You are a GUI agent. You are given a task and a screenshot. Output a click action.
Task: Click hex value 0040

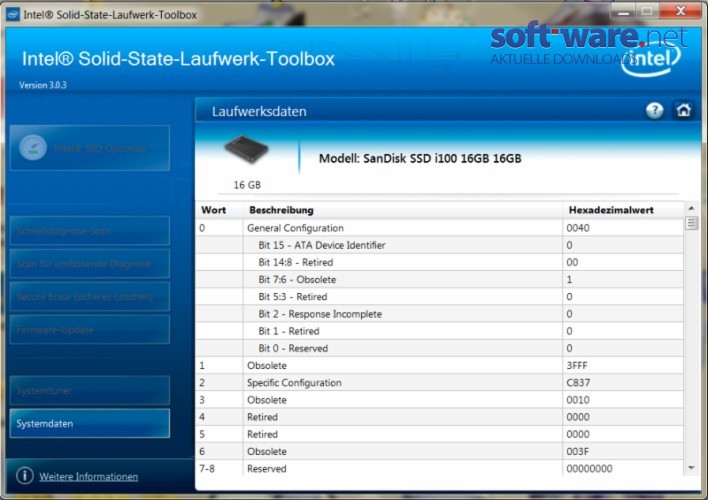(578, 228)
